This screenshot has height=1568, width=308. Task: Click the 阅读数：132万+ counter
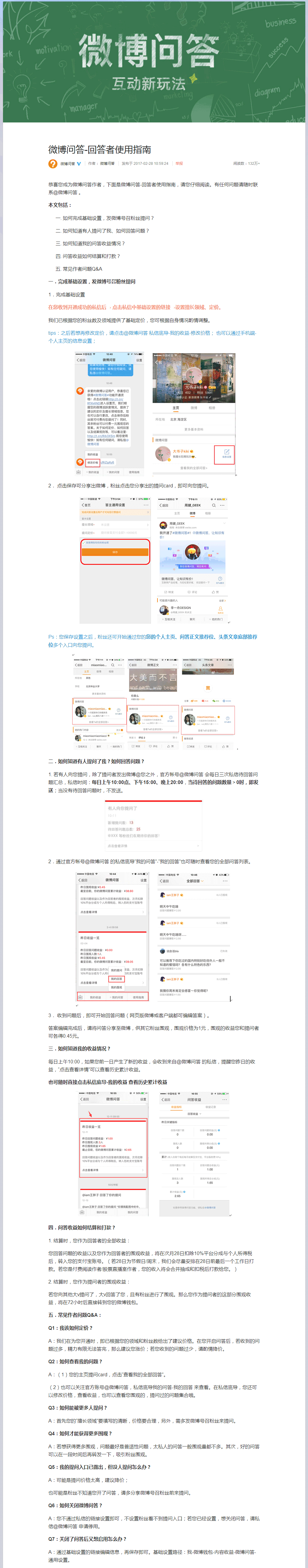pos(246,164)
